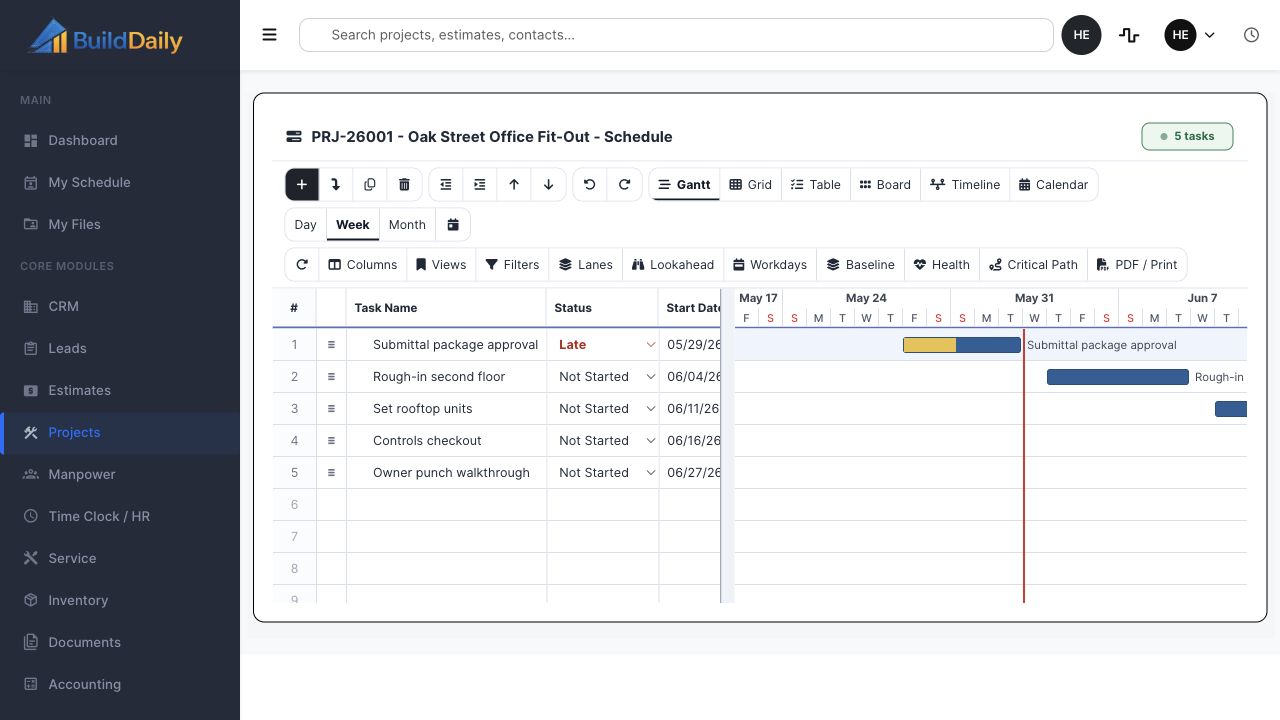Click drag handle for Owner punch walkthrough
Viewport: 1280px width, 720px height.
pos(331,473)
